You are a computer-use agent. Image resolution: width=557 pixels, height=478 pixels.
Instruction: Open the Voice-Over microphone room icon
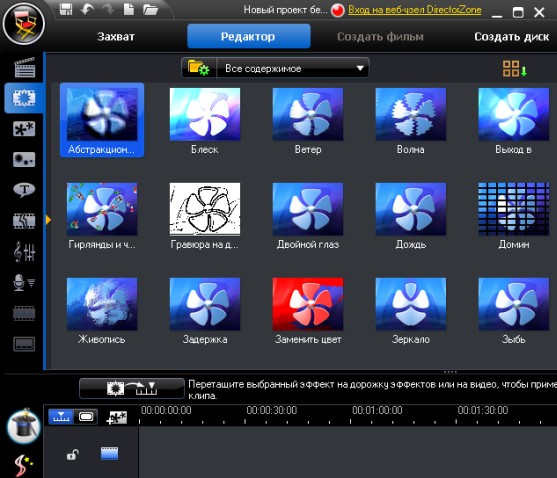(24, 283)
